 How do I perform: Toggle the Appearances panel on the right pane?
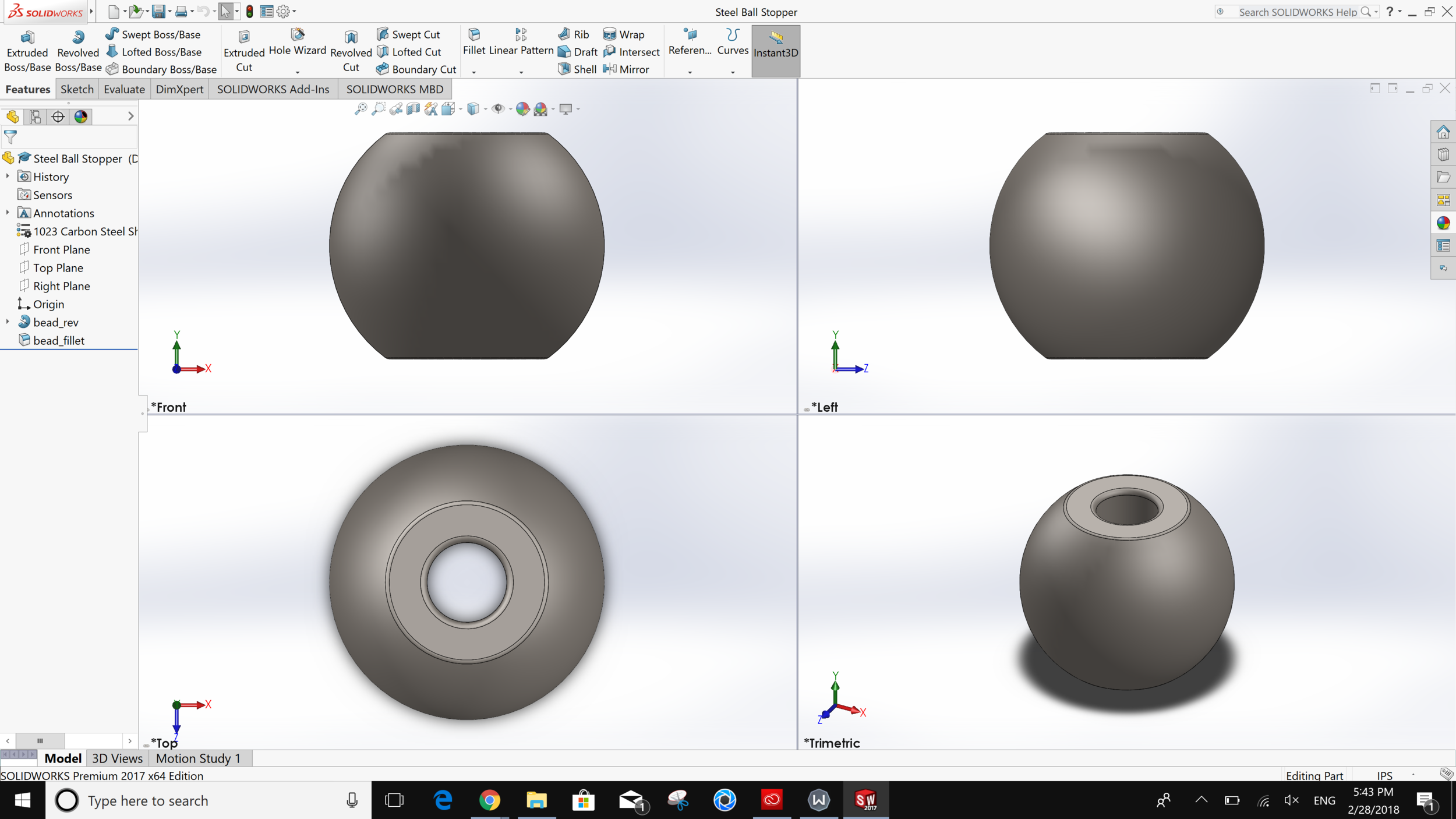(x=1443, y=223)
